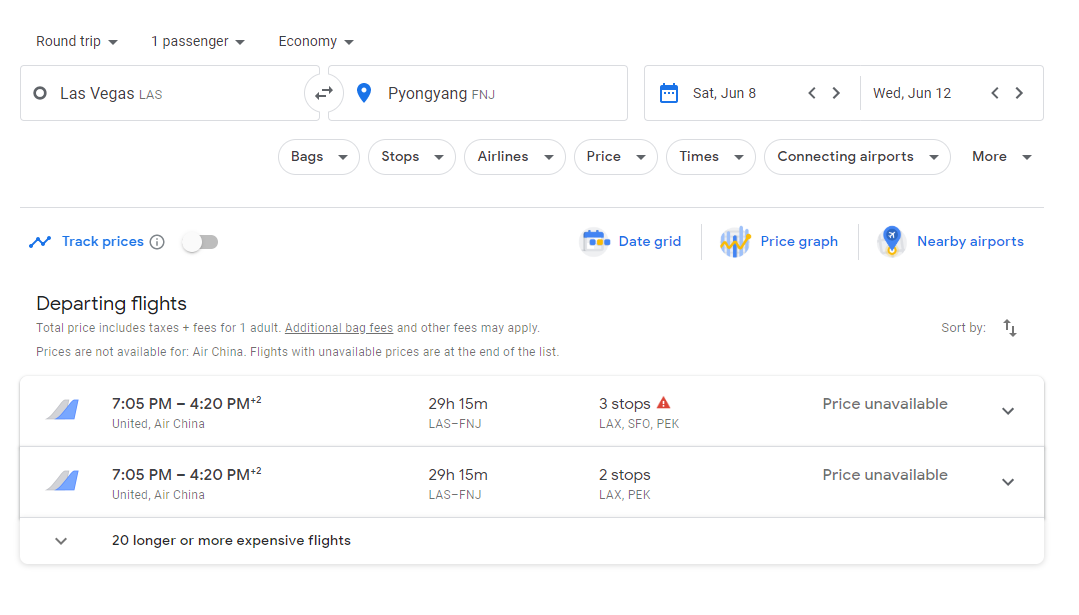
Task: Click the Track prices label
Action: pos(103,241)
